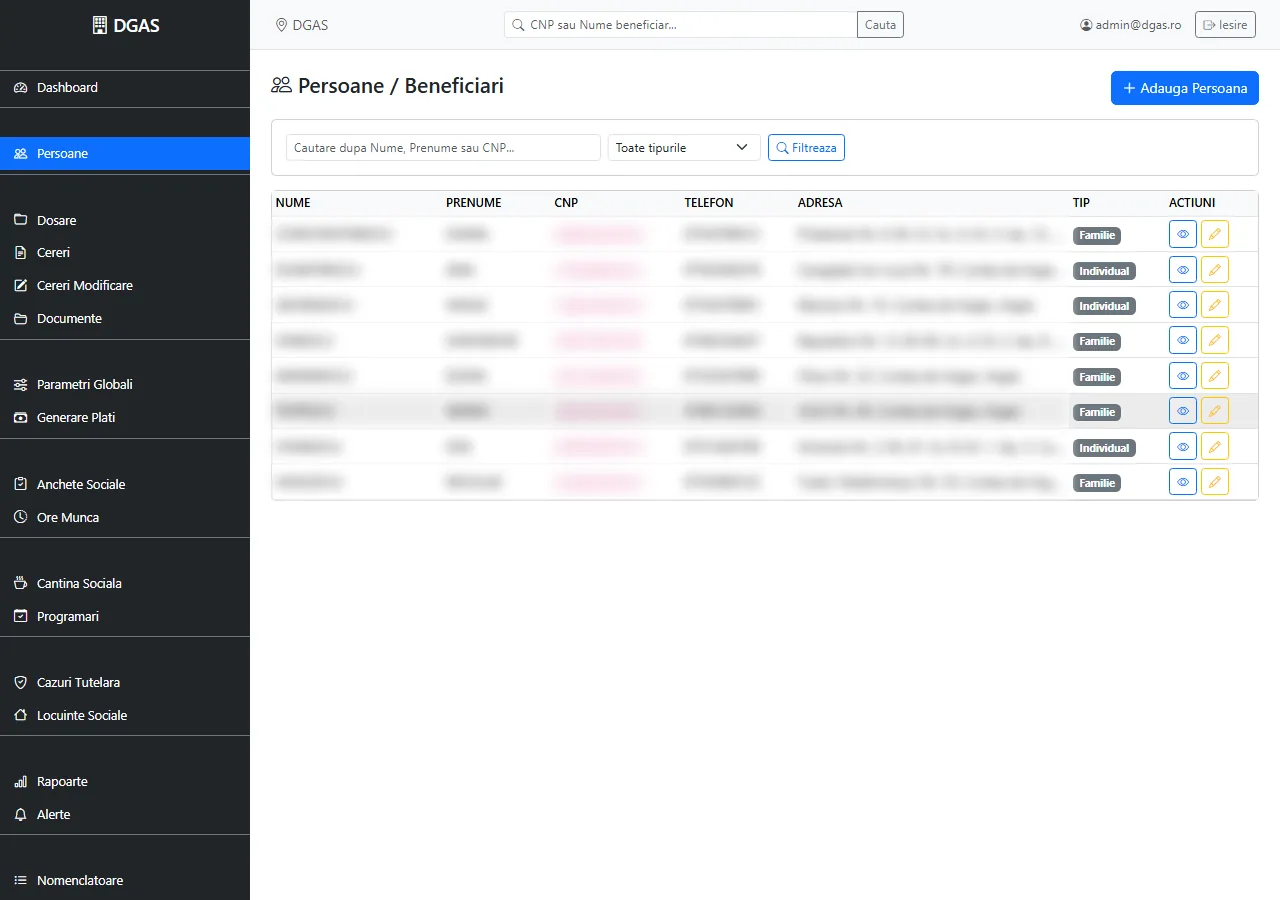
Task: Click the TIP column header
Action: (1081, 203)
